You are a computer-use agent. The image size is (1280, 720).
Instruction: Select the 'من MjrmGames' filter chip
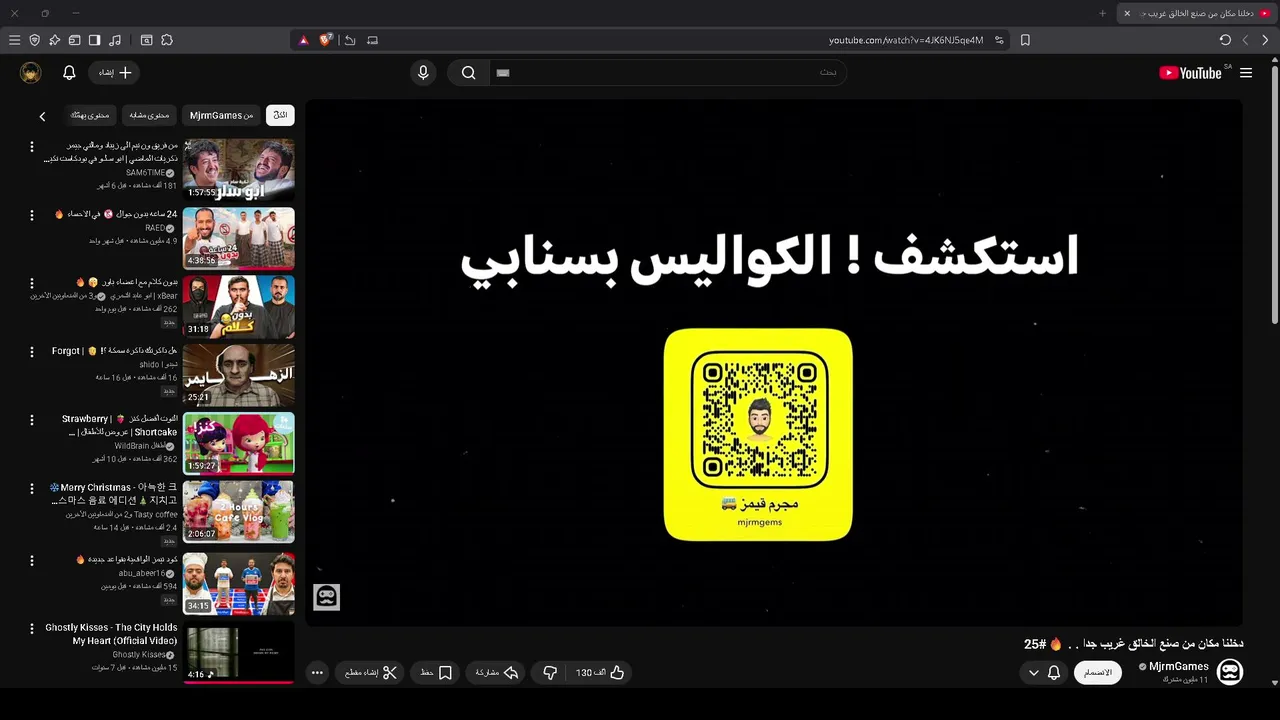(x=221, y=115)
